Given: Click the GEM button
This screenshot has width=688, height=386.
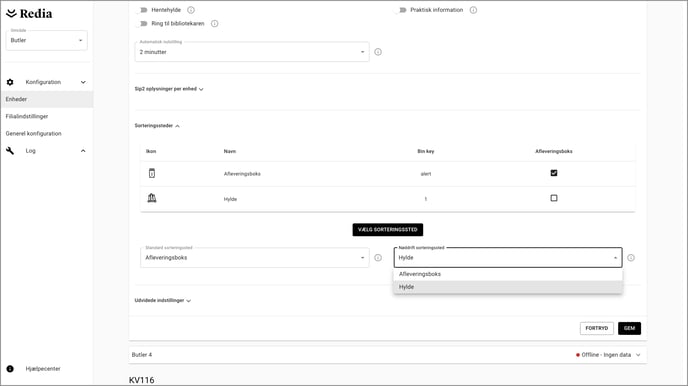Looking at the screenshot, I should click(x=629, y=328).
